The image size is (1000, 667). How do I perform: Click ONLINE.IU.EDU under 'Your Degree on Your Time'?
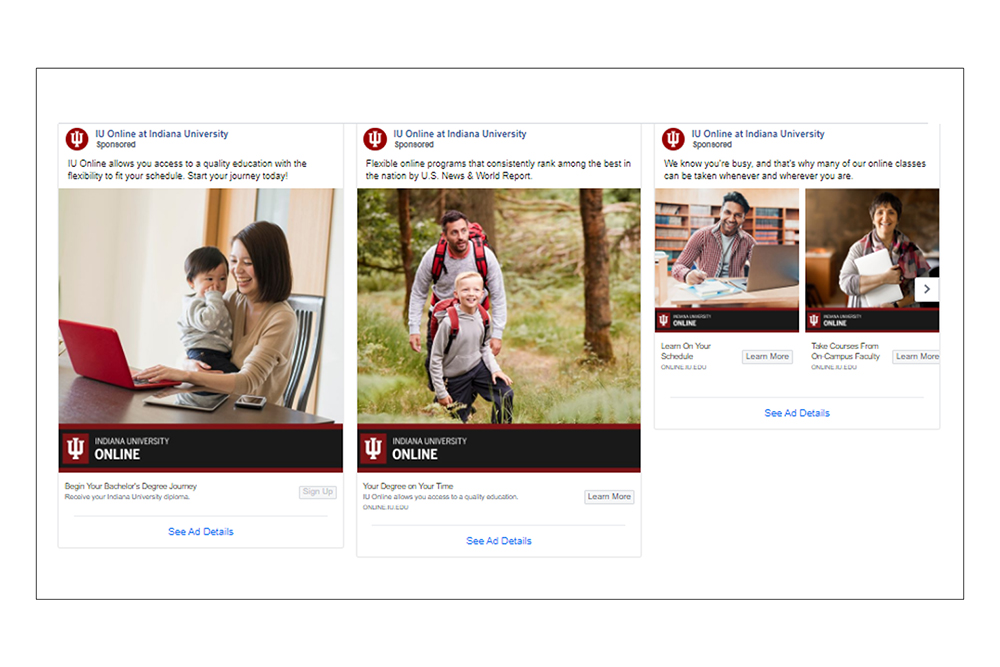pyautogui.click(x=385, y=508)
